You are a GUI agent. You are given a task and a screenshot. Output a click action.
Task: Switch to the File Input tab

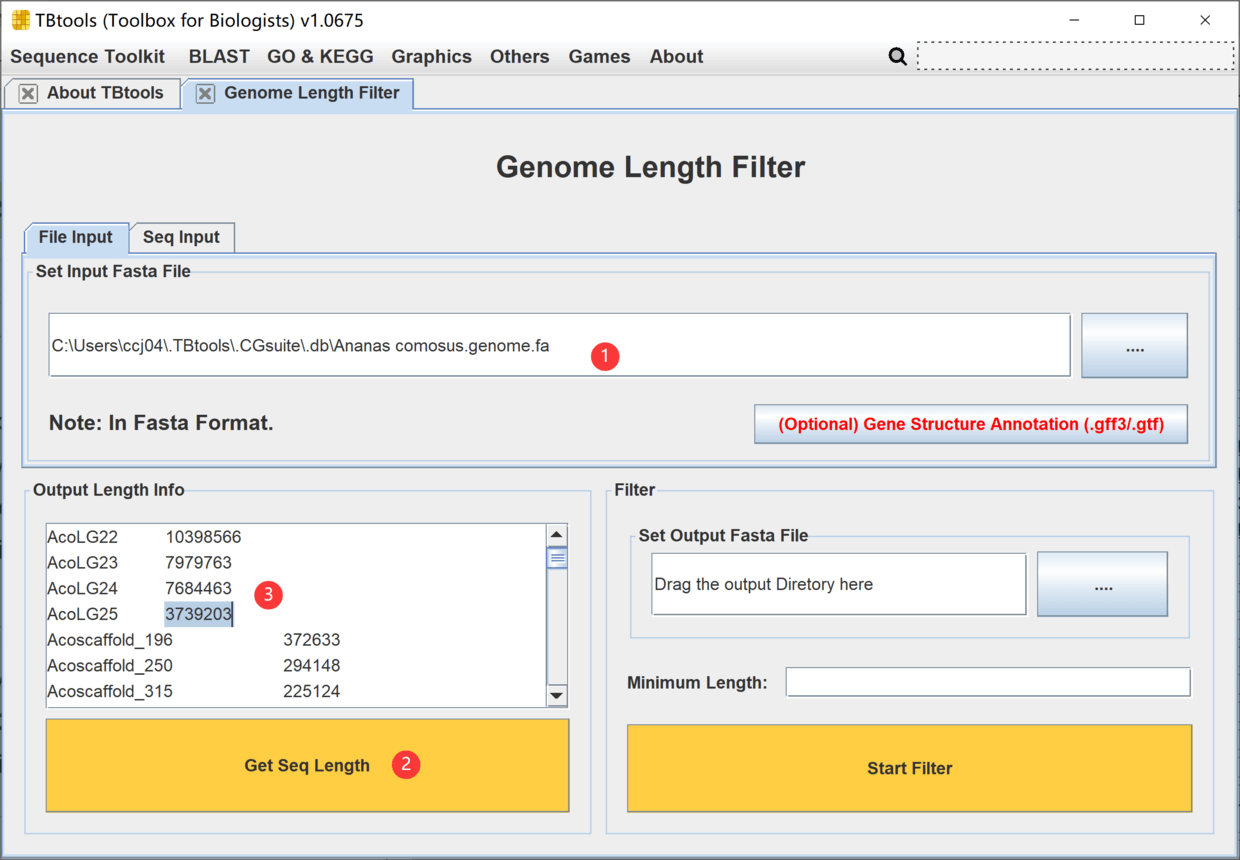(x=76, y=238)
